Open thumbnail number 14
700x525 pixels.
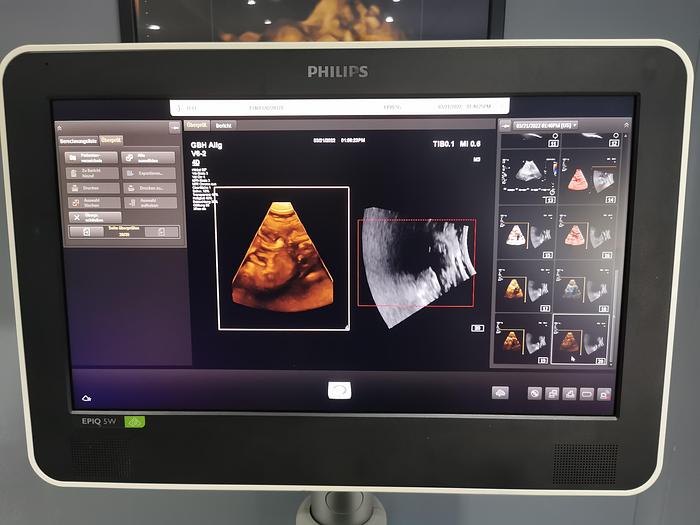click(589, 175)
